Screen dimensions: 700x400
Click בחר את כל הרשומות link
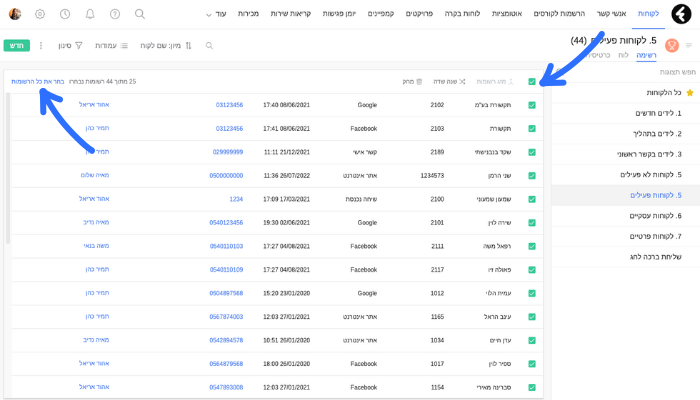[x=38, y=82]
